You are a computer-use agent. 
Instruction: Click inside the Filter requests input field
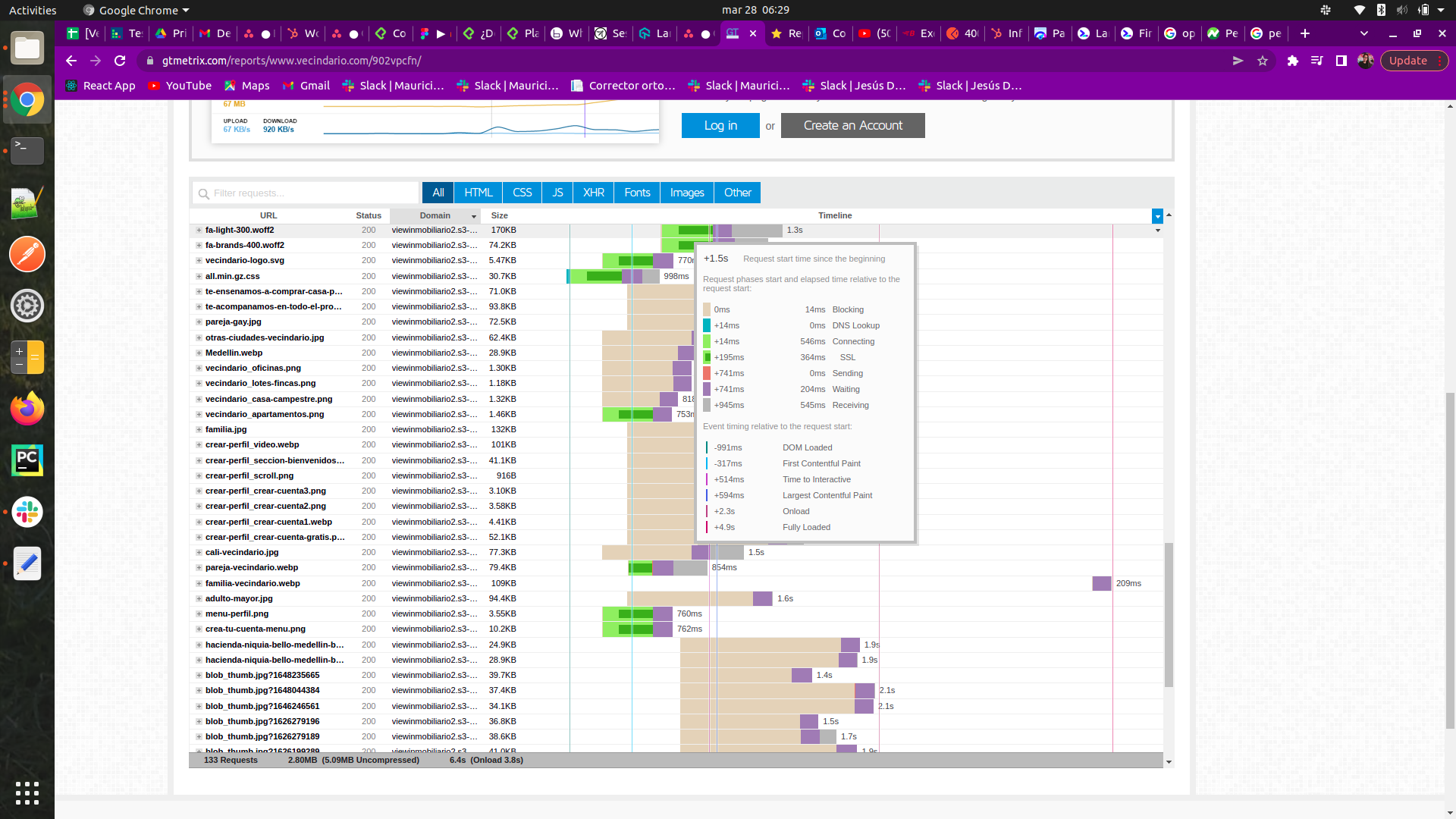(x=303, y=193)
